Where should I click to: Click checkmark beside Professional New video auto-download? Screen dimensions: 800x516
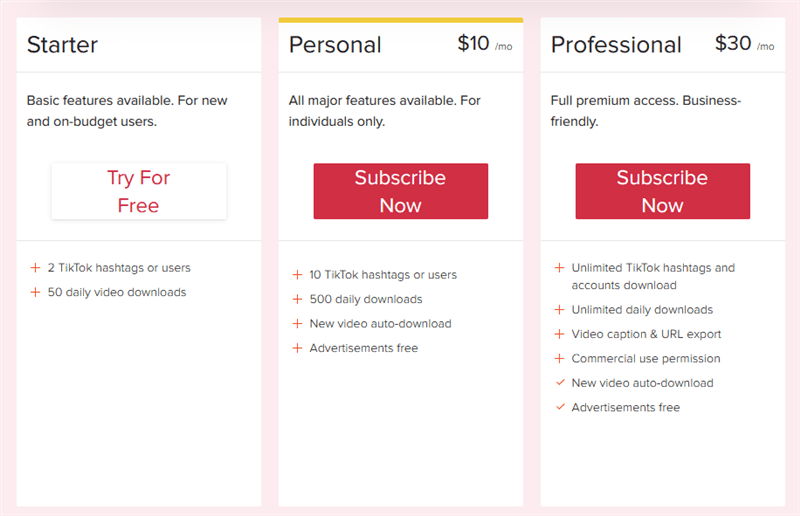click(x=560, y=382)
